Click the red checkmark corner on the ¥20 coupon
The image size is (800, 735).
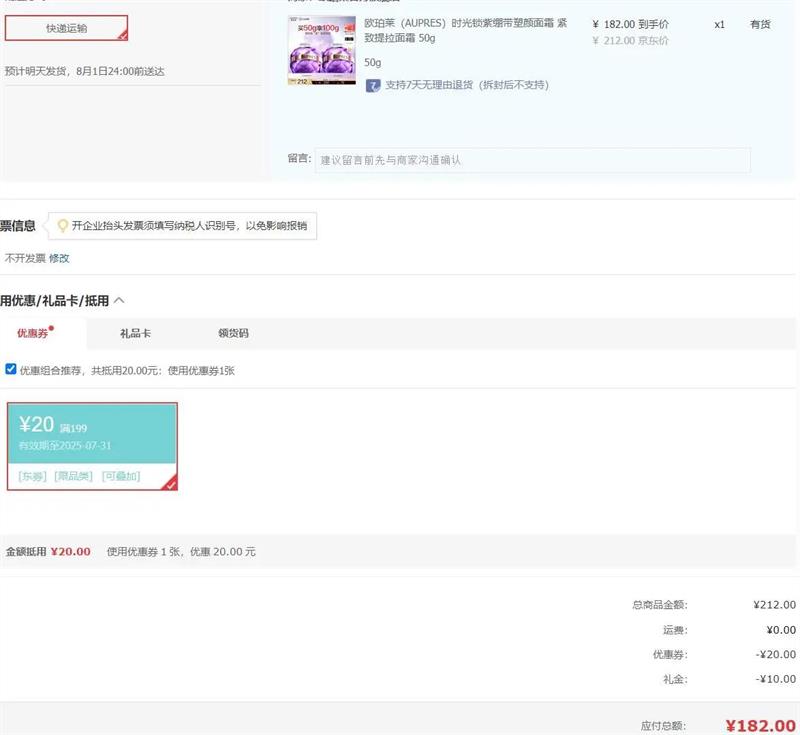coord(170,484)
